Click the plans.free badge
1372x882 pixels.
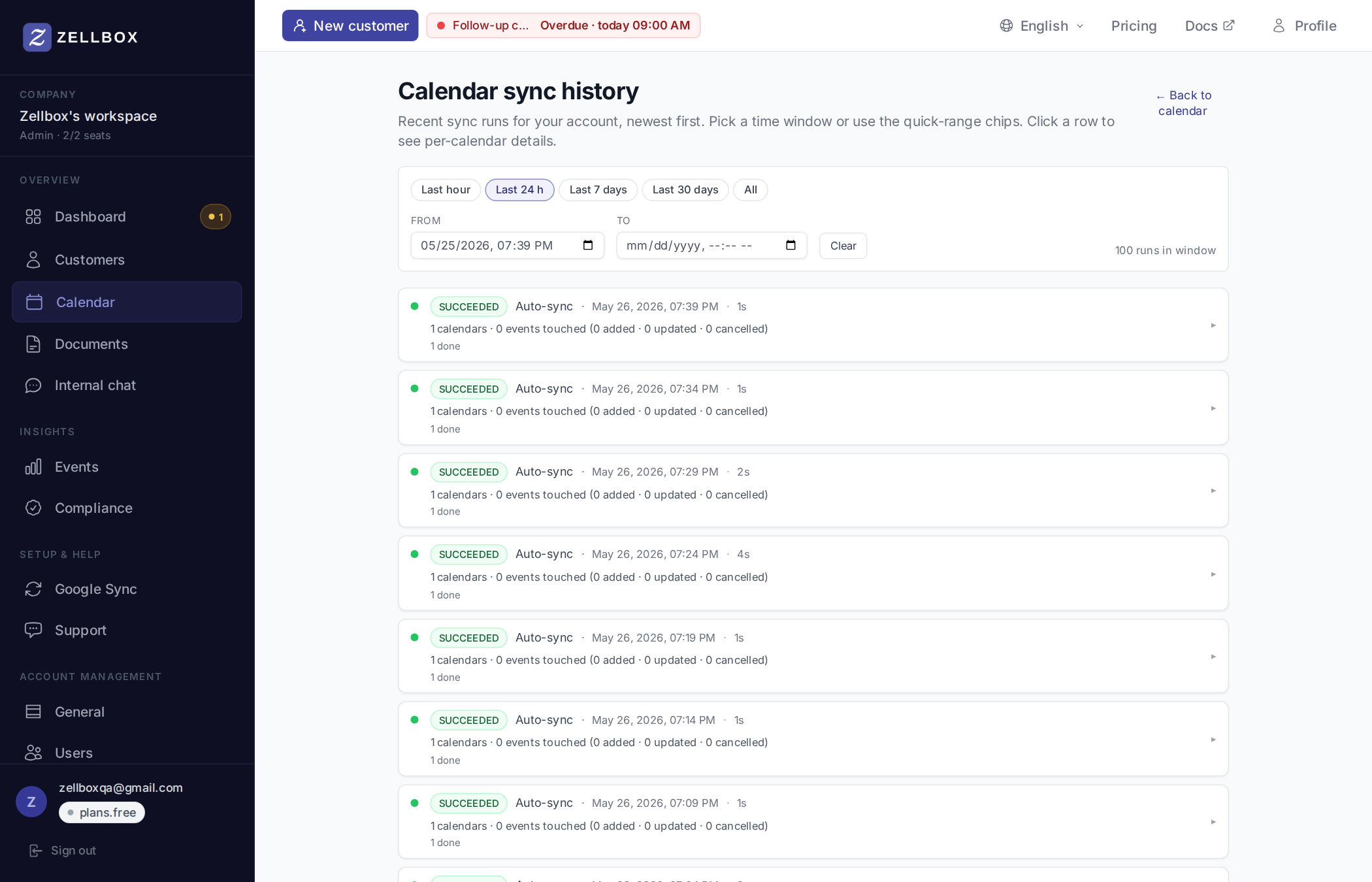(102, 813)
